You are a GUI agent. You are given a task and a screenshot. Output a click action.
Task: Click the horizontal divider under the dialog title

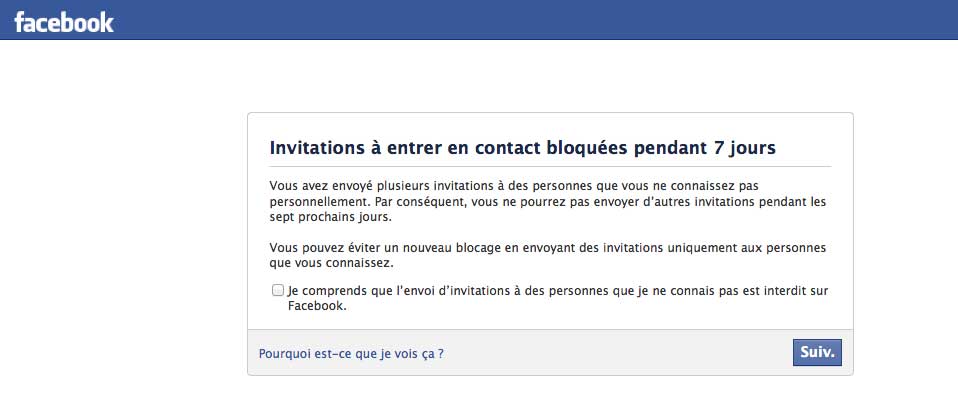550,166
